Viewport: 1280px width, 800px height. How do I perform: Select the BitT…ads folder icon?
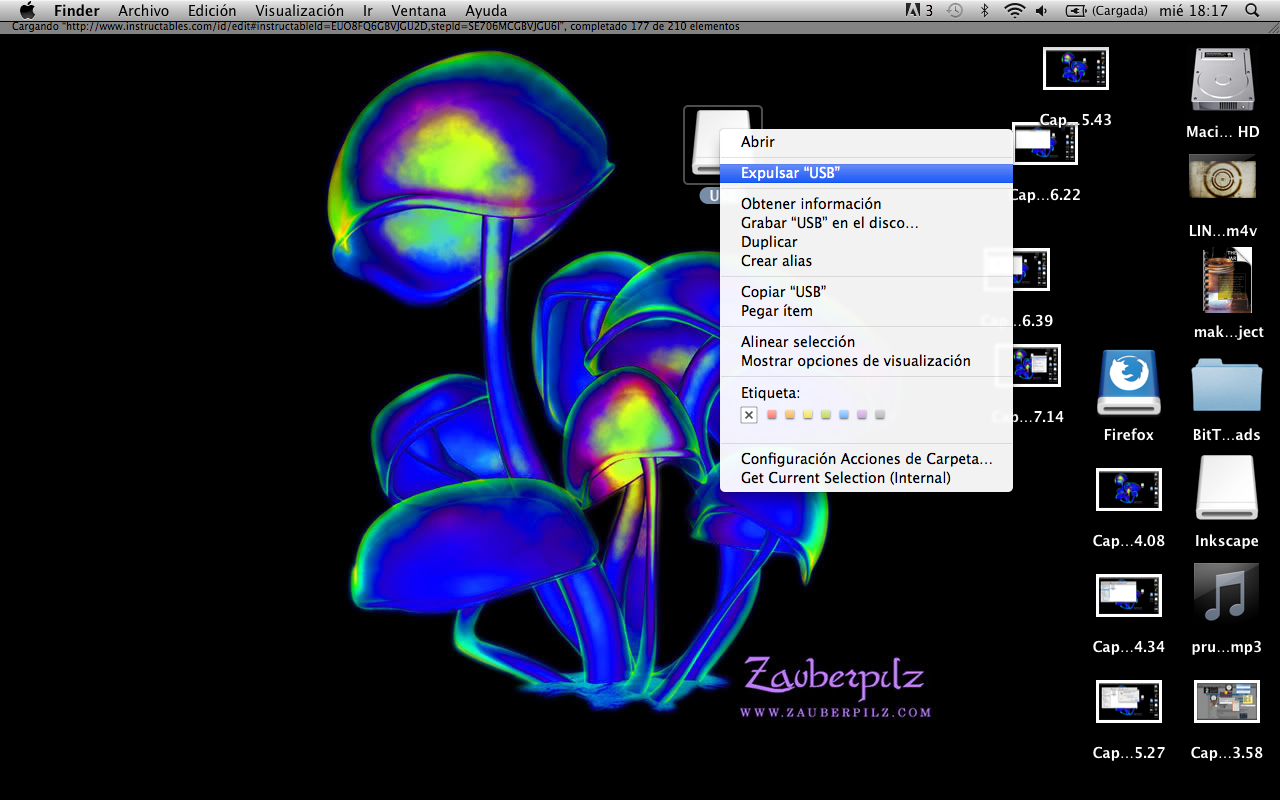[x=1226, y=384]
